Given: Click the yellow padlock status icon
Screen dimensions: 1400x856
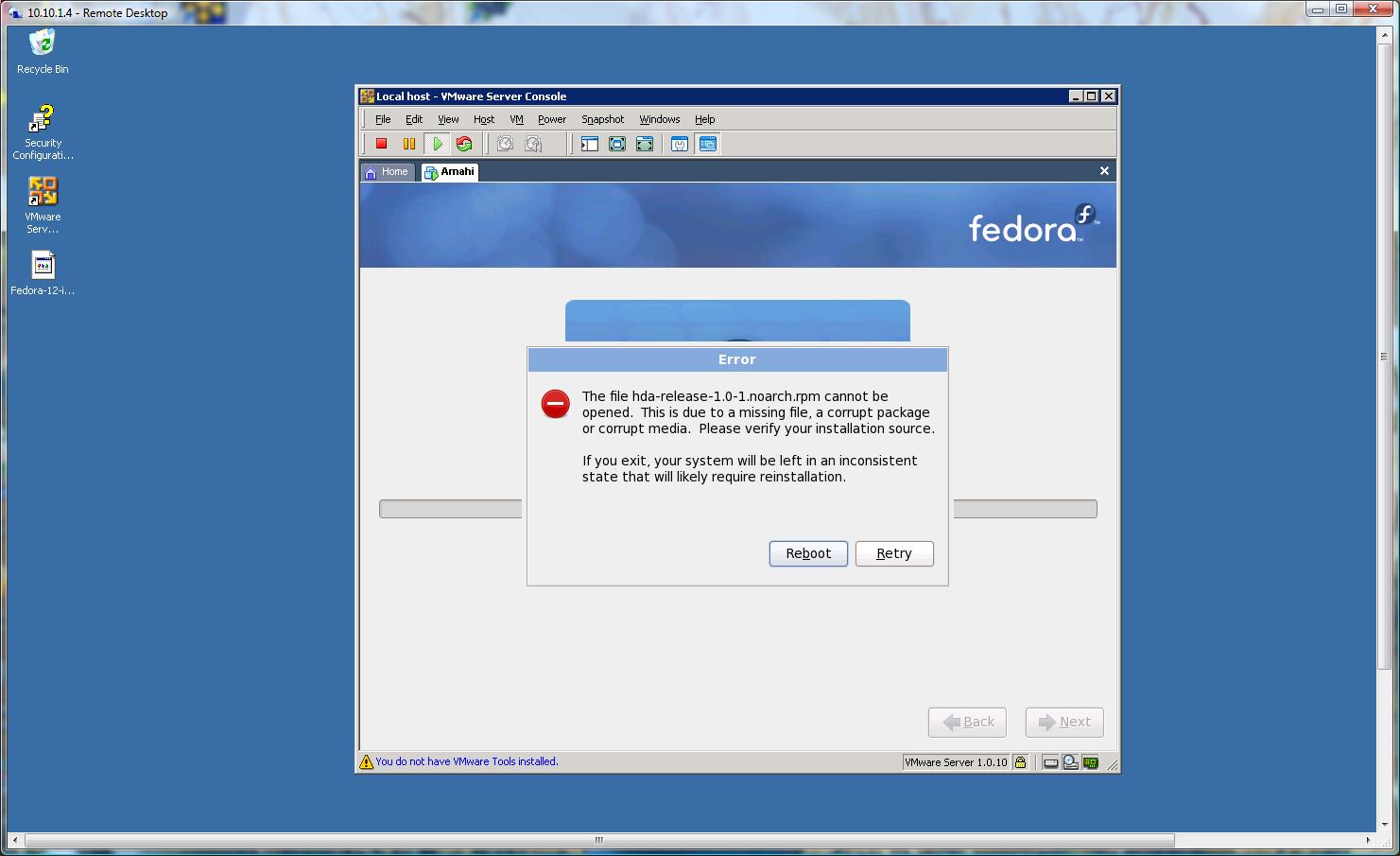Looking at the screenshot, I should (x=1021, y=762).
